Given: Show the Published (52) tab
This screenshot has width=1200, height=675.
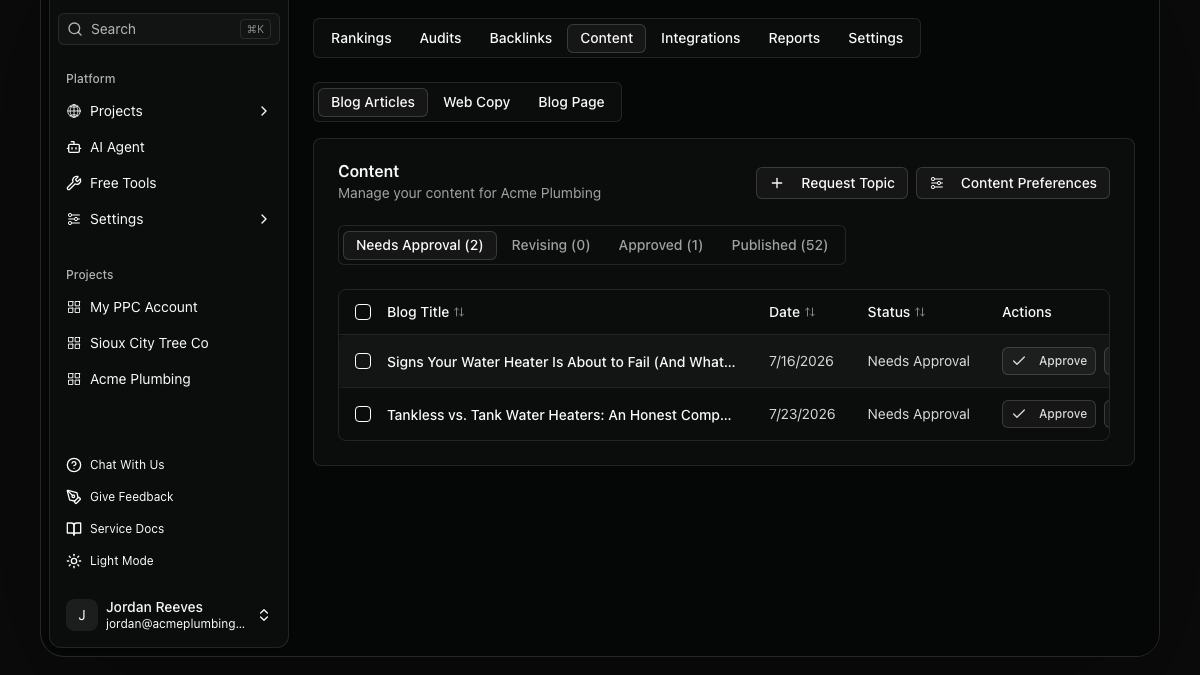Looking at the screenshot, I should [x=779, y=245].
